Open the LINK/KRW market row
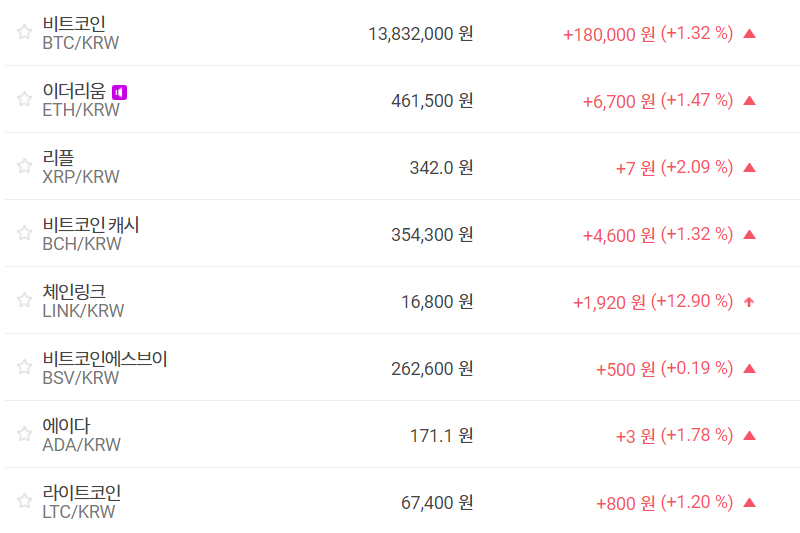 click(x=83, y=311)
